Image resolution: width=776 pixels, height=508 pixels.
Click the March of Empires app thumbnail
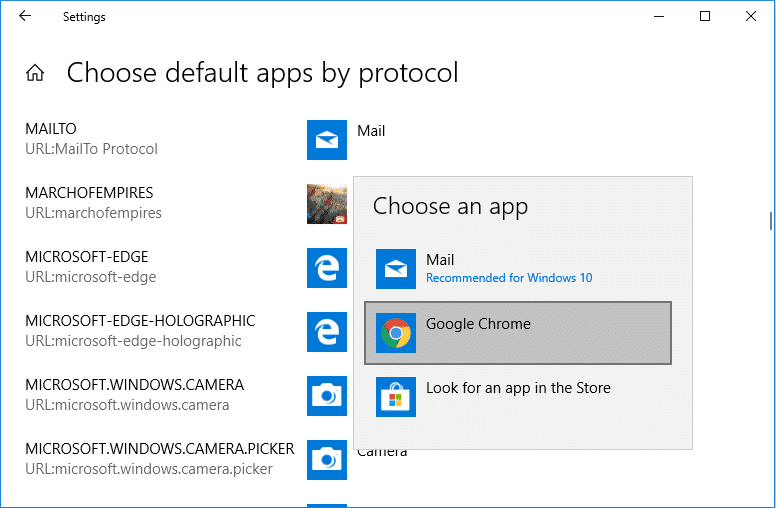[327, 204]
